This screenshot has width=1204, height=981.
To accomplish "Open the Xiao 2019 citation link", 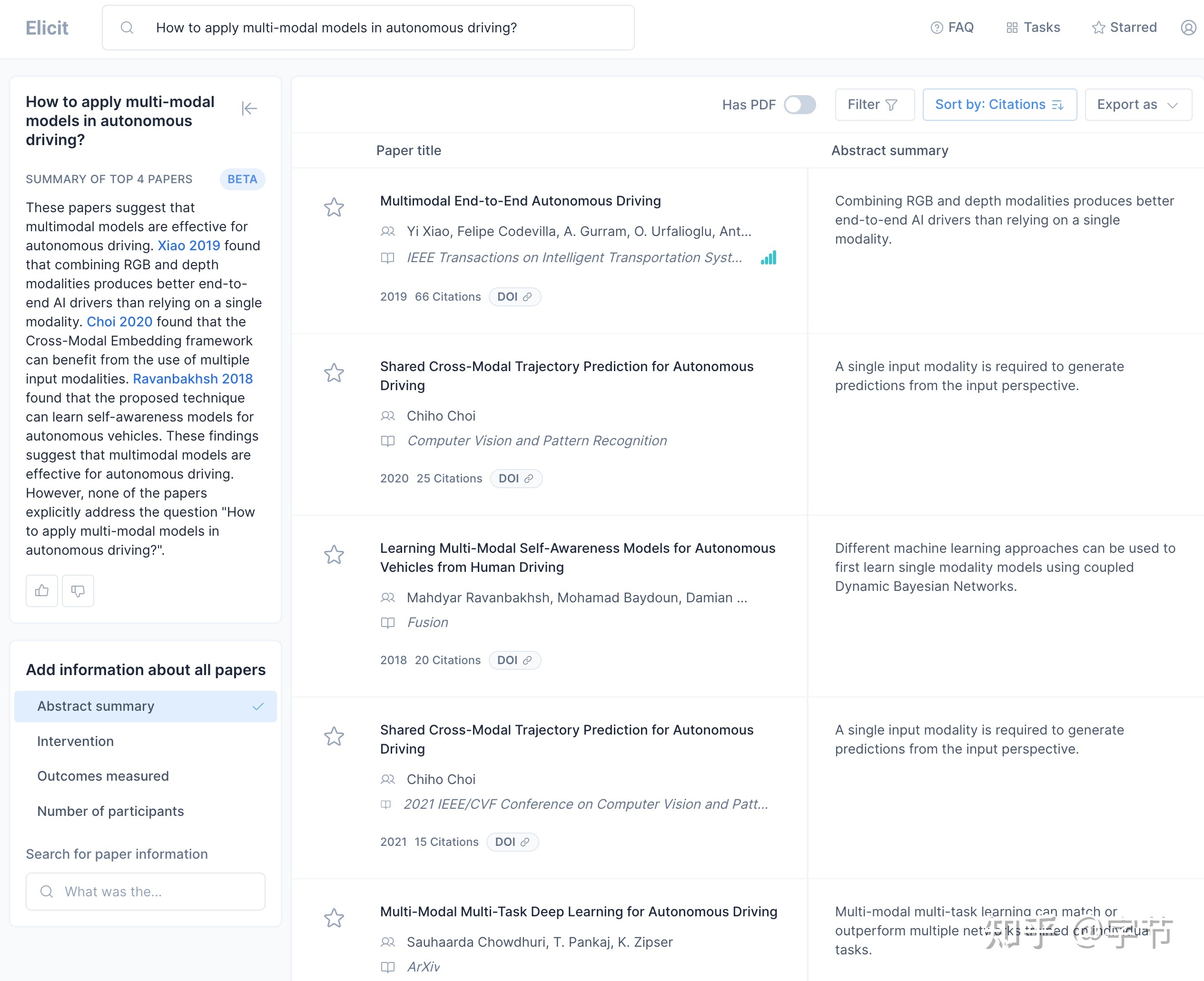I will 189,246.
